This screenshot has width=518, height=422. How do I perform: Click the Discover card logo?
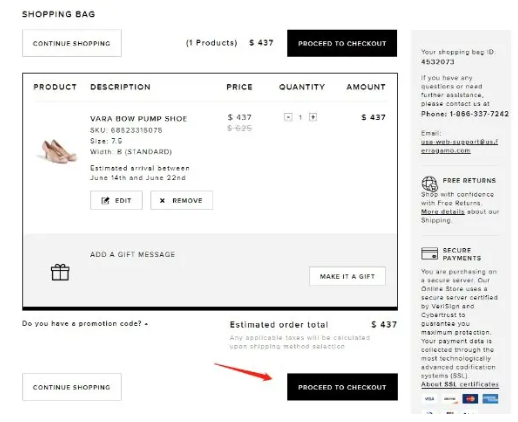point(450,399)
